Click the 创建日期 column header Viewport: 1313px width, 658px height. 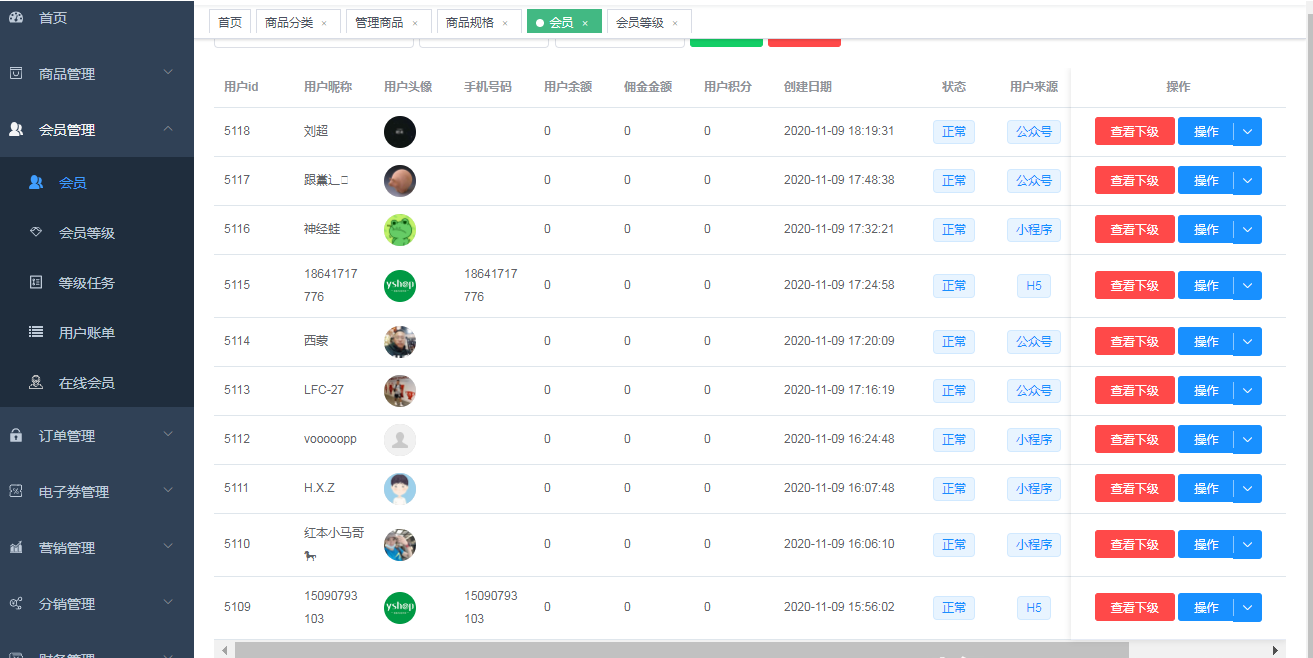coord(808,87)
